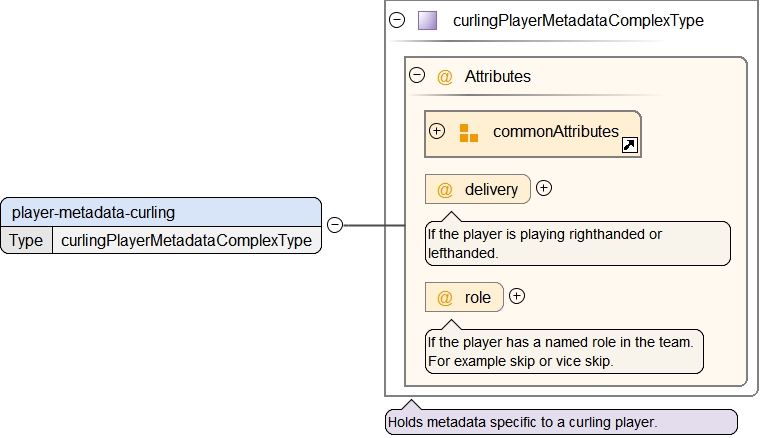This screenshot has width=760, height=438.
Task: Expand the role attribute plus button
Action: tap(517, 296)
